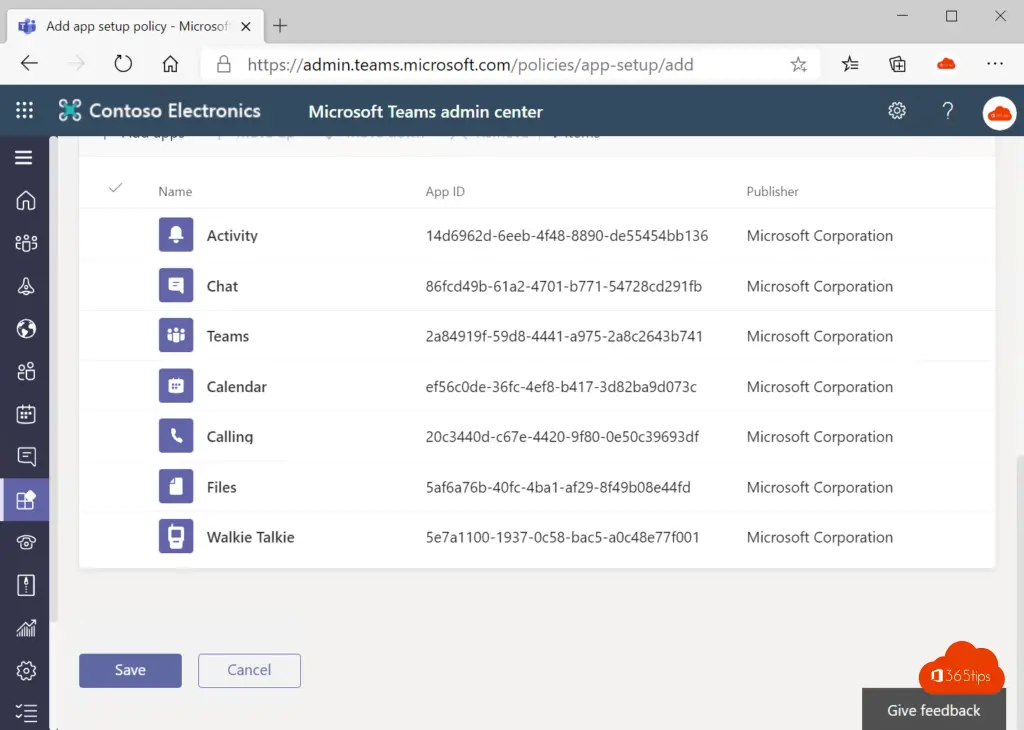Click the Calendar app icon
This screenshot has height=730, width=1024.
(176, 386)
